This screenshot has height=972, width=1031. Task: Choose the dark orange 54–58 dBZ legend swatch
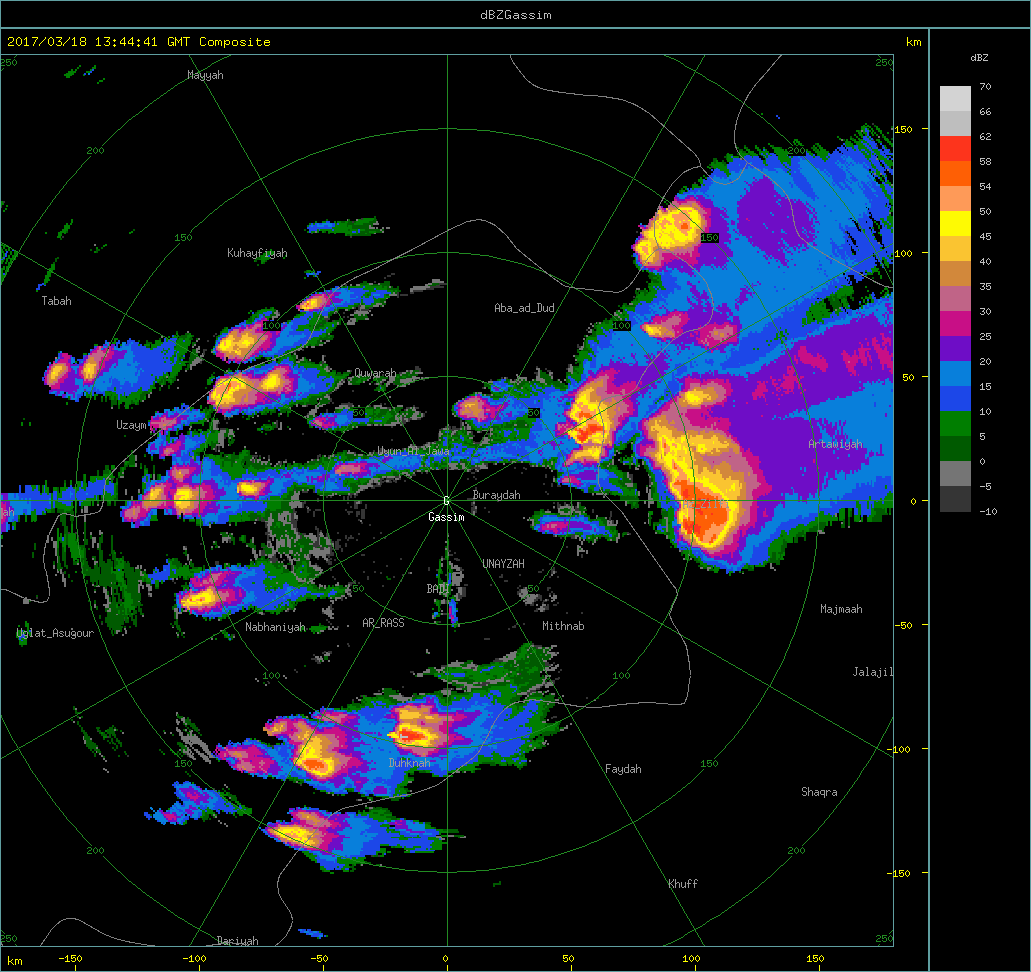(x=955, y=174)
